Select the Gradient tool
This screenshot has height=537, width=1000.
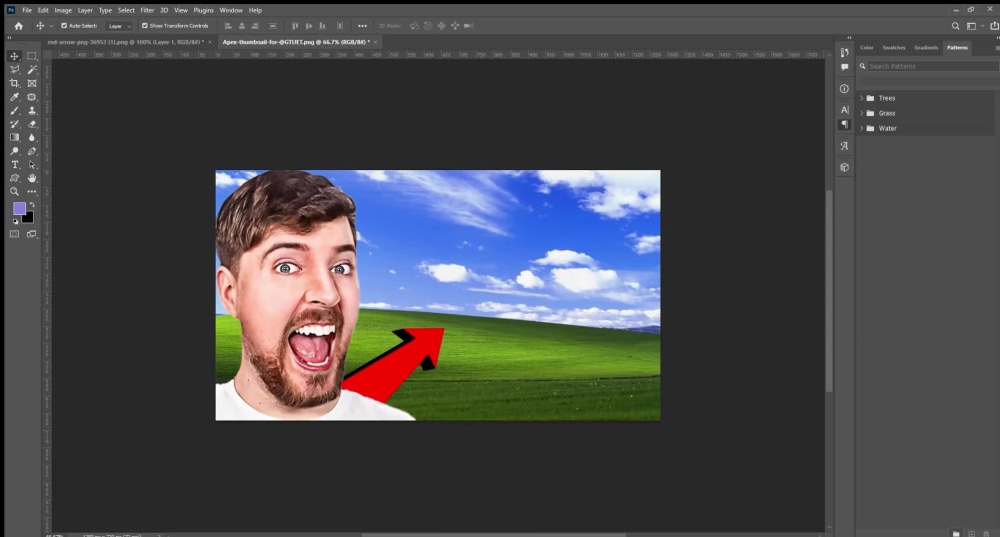pyautogui.click(x=15, y=137)
